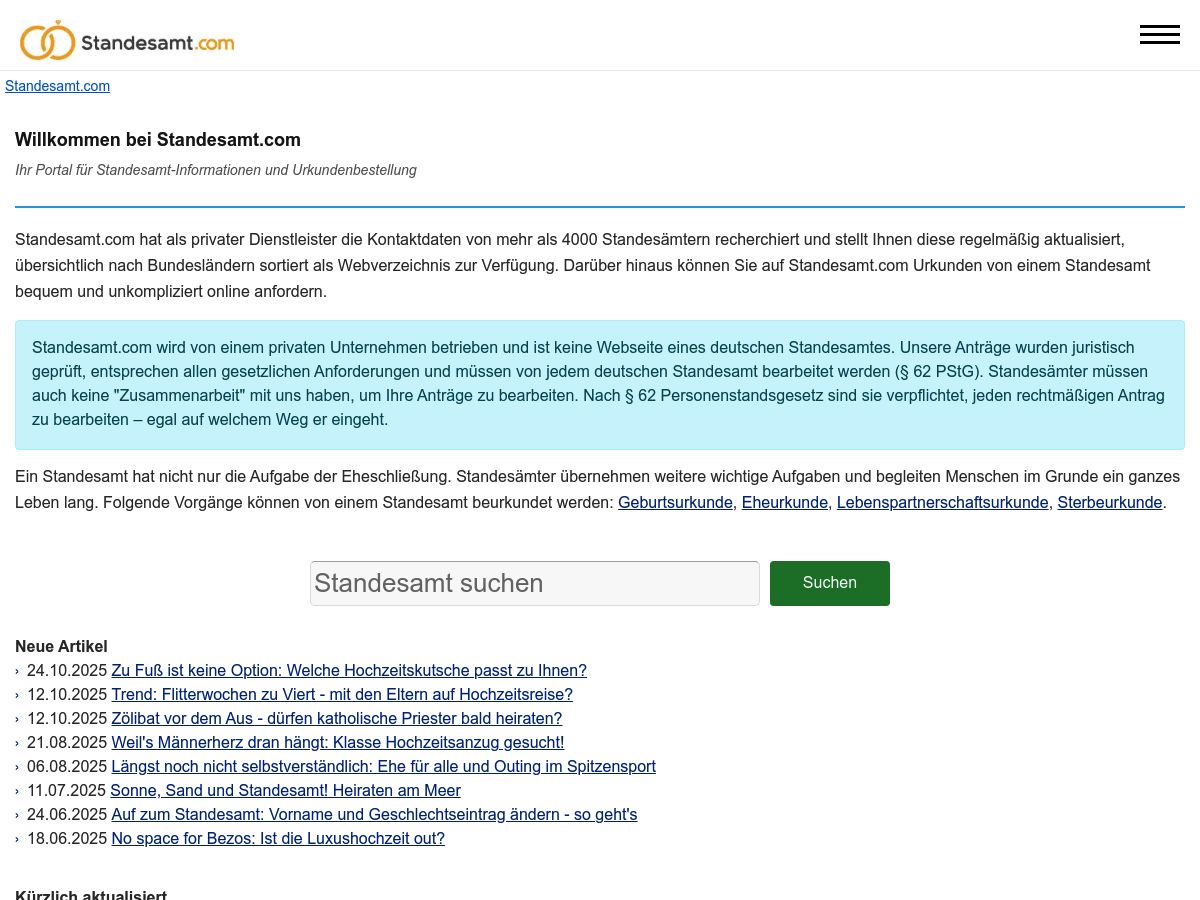This screenshot has width=1200, height=900.
Task: Click subtitle Ihr Portal für Standesamt-Informationen
Action: (x=216, y=170)
